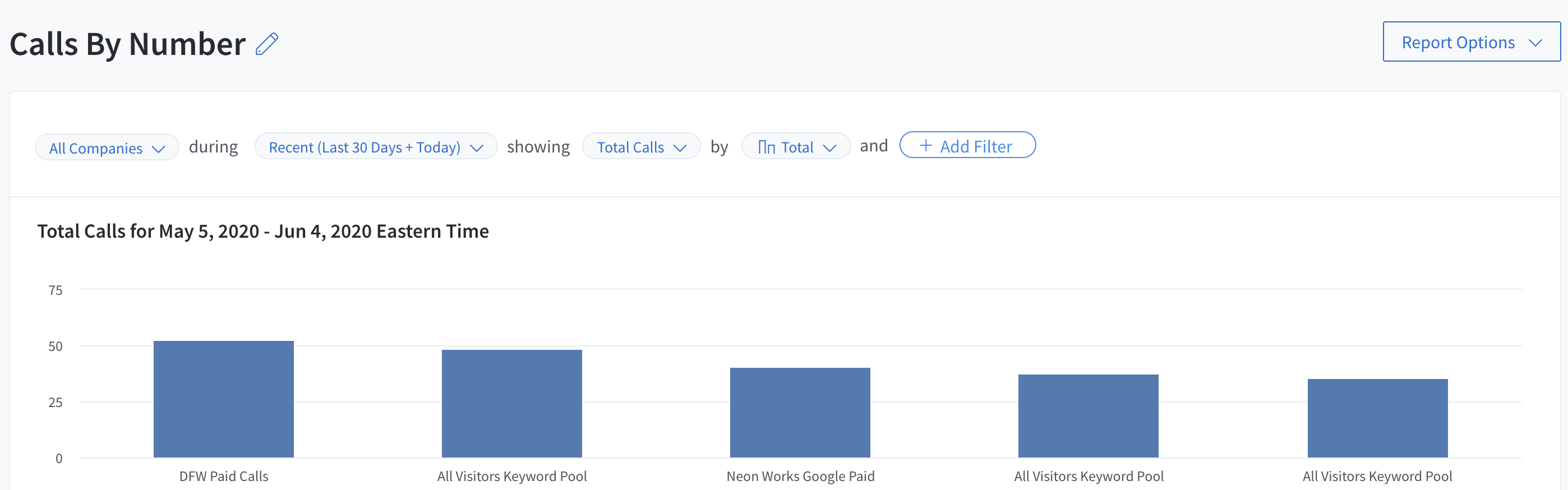The width and height of the screenshot is (1568, 490).
Task: Click the 50 y-axis value
Action: click(x=56, y=346)
